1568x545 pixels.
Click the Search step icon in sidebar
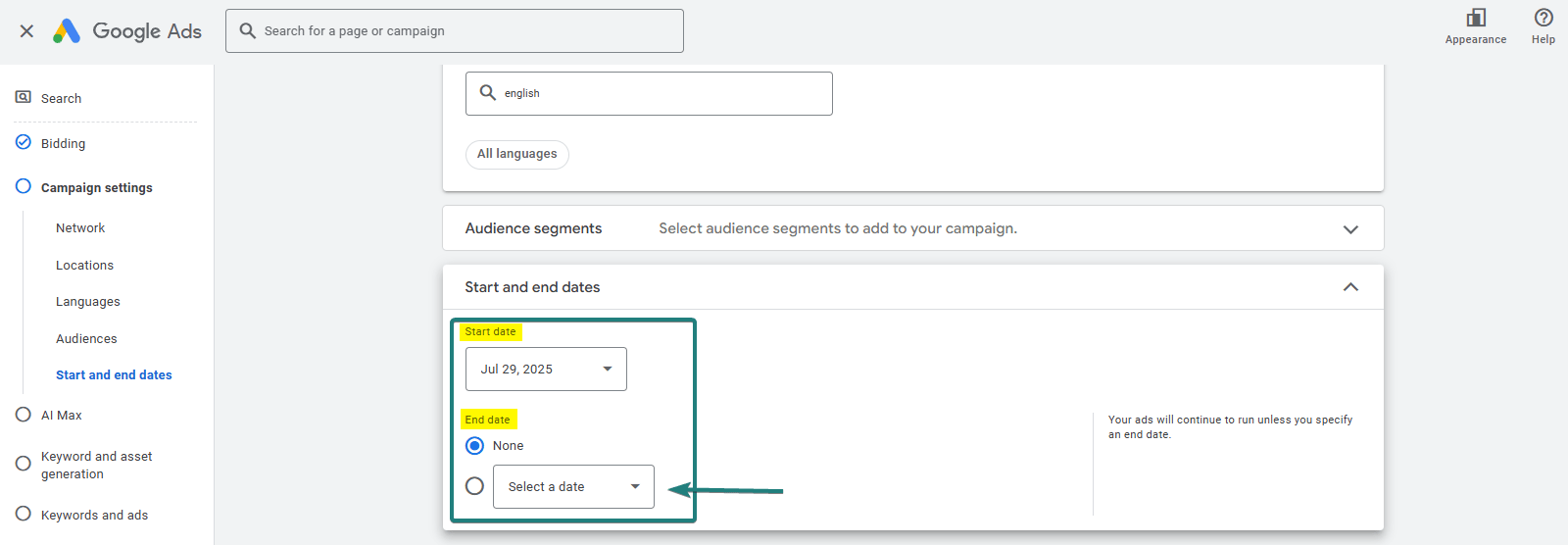tap(24, 98)
